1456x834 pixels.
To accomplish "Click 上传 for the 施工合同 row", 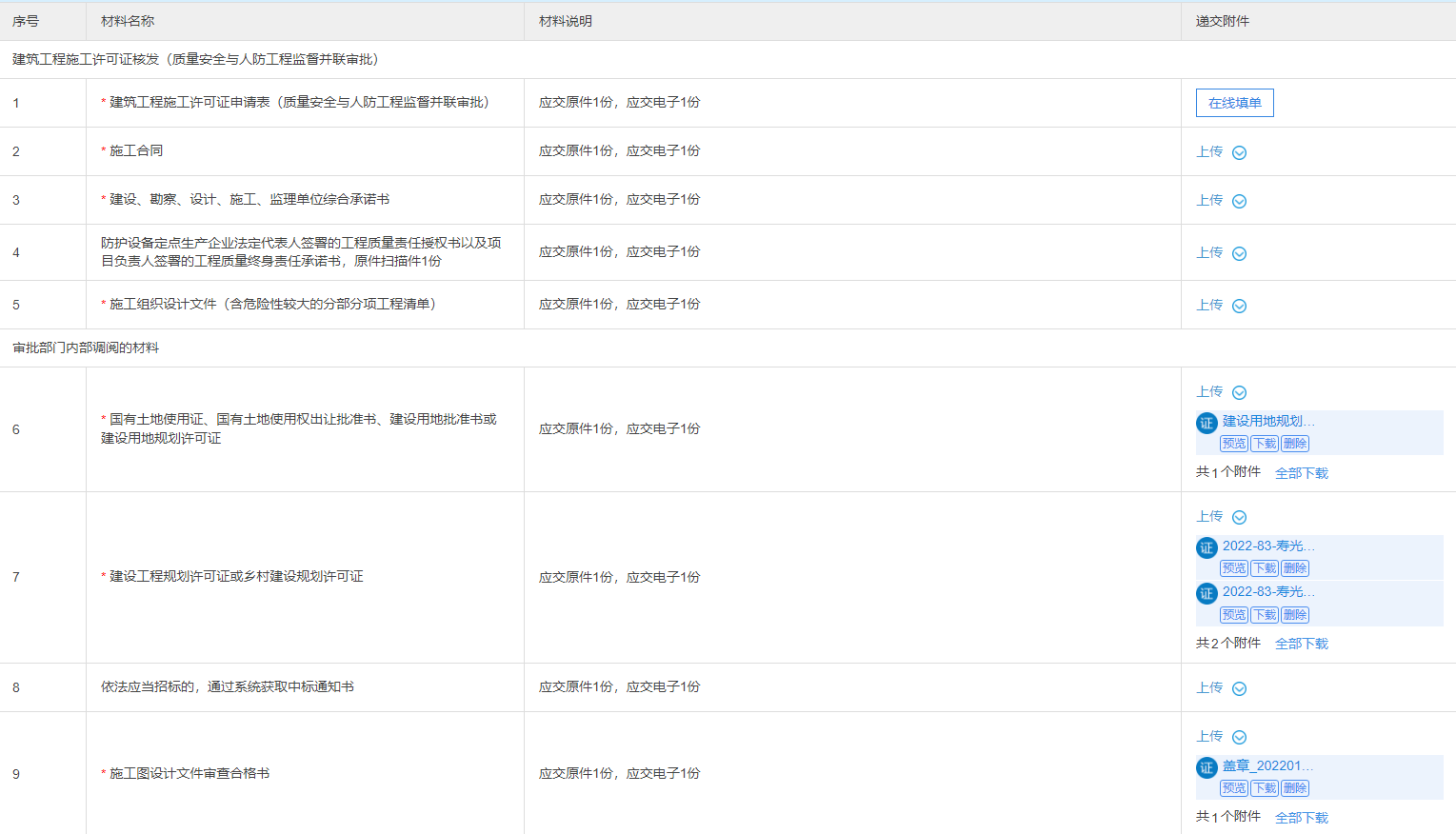I will pyautogui.click(x=1209, y=152).
